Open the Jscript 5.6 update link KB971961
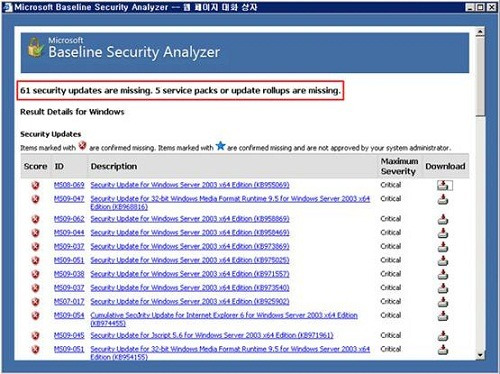The height and width of the screenshot is (374, 500). pyautogui.click(x=212, y=335)
